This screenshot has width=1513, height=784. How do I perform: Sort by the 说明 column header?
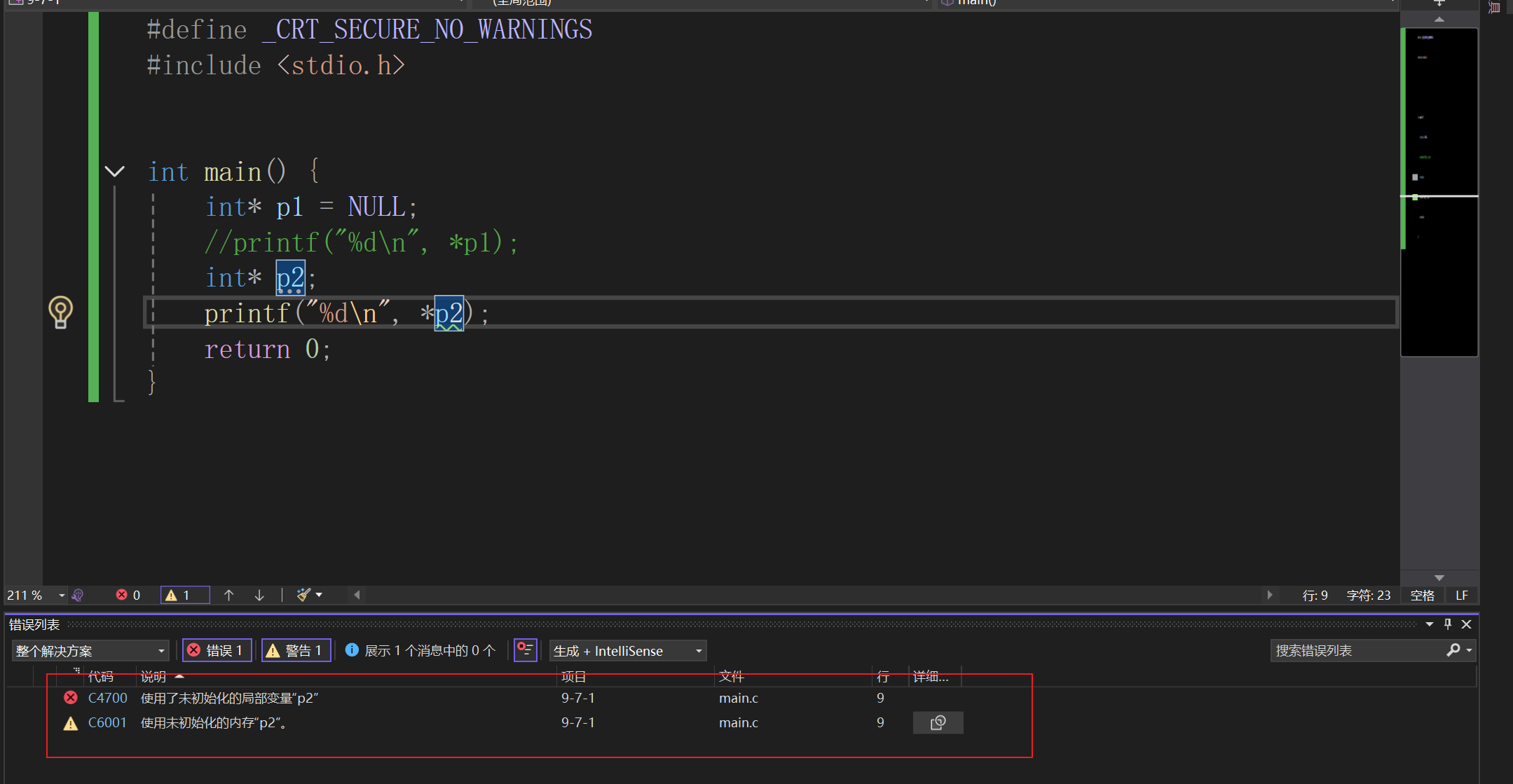point(154,676)
